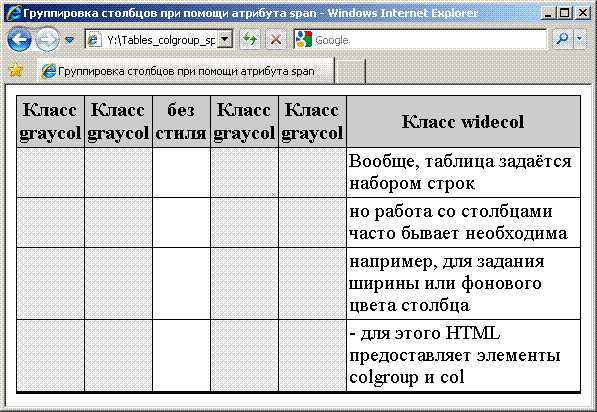Open a new blank tab
Screen dimensions: 597x412
tap(351, 71)
